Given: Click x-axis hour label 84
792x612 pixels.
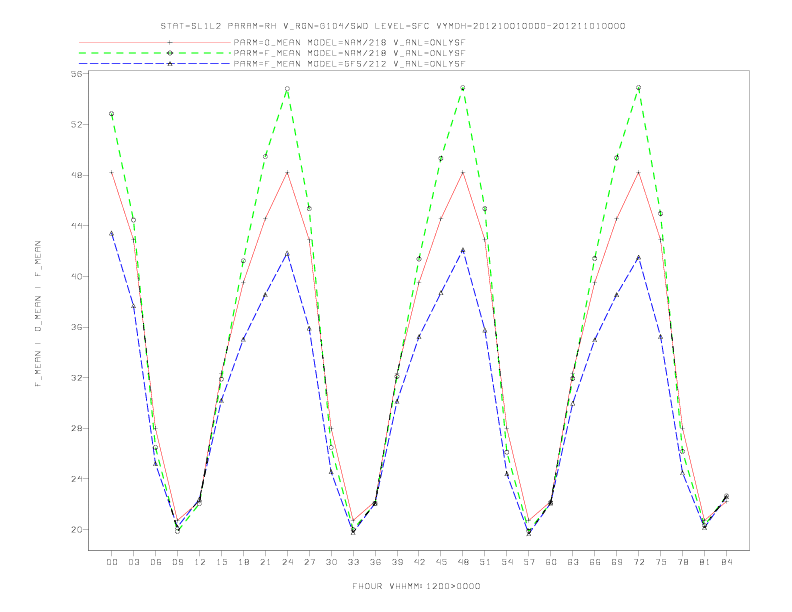Looking at the screenshot, I should tap(726, 562).
